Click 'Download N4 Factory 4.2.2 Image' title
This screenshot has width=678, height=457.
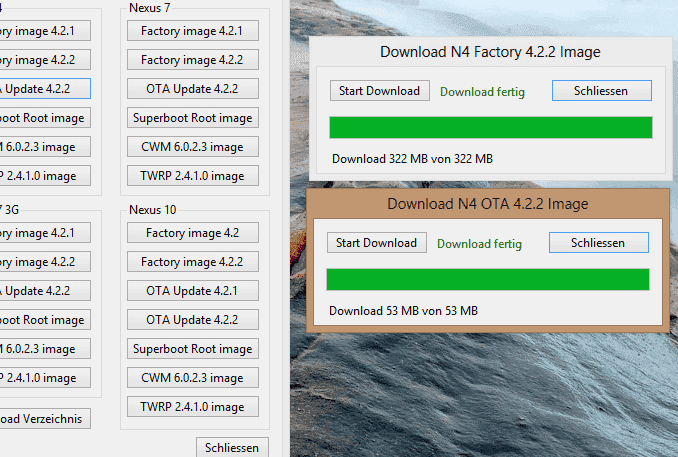coord(490,52)
